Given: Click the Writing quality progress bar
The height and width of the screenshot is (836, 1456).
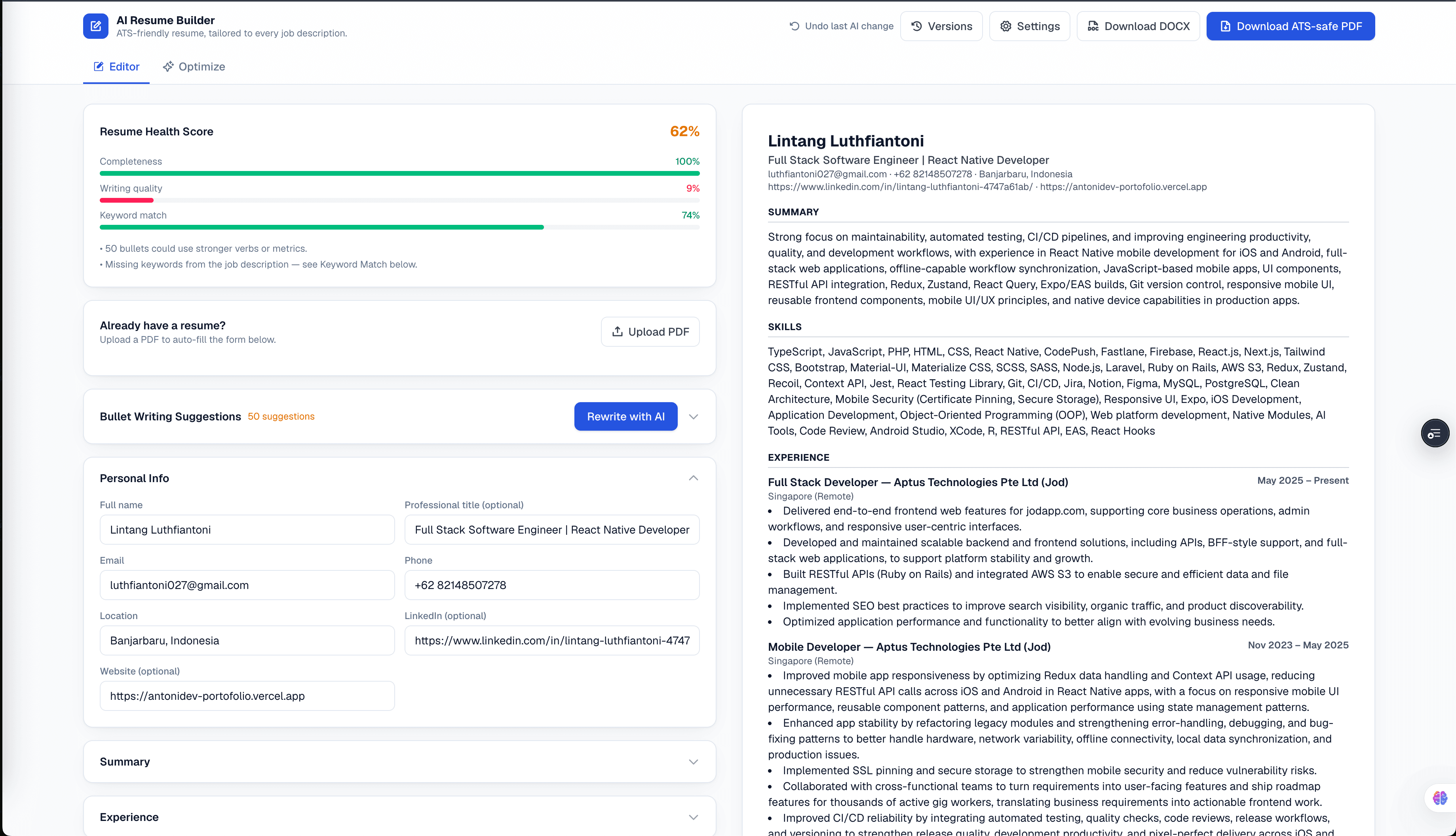Looking at the screenshot, I should 399,200.
